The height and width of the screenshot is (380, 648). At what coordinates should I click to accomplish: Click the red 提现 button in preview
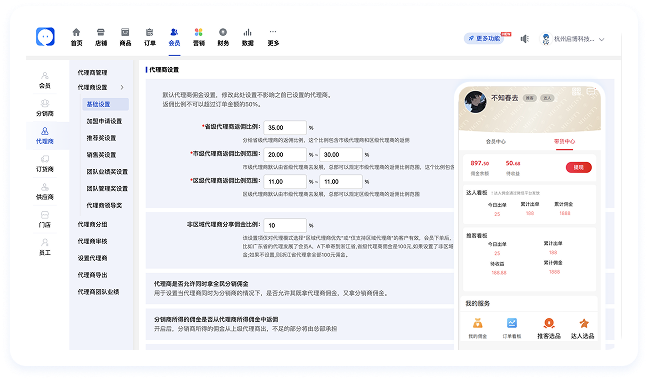[579, 167]
